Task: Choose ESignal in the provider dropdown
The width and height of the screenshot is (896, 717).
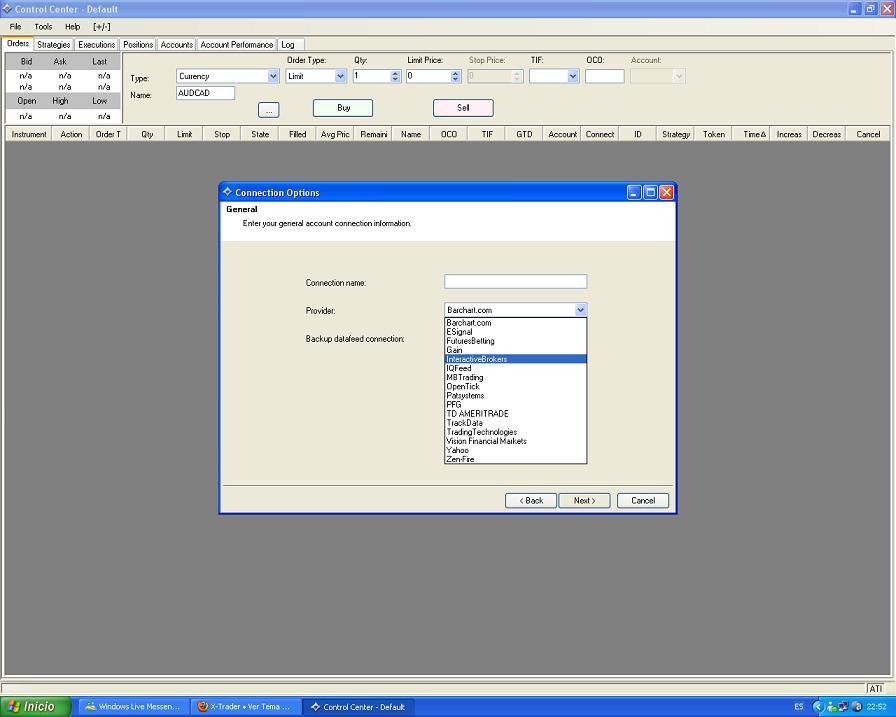Action: pos(460,332)
